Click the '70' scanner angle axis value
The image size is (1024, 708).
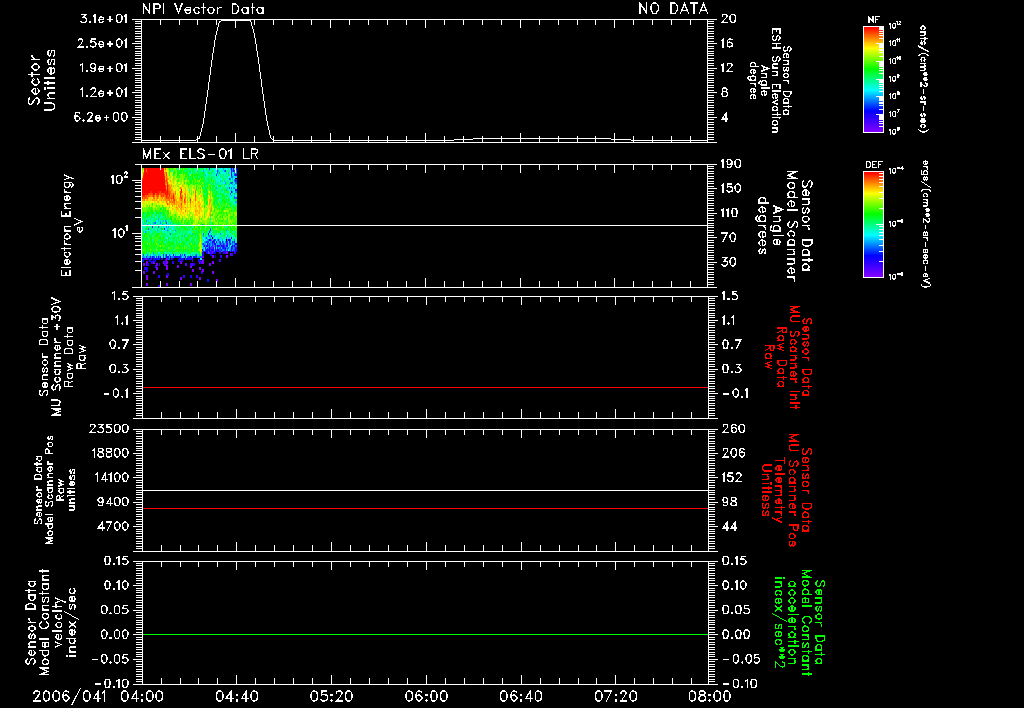(728, 238)
